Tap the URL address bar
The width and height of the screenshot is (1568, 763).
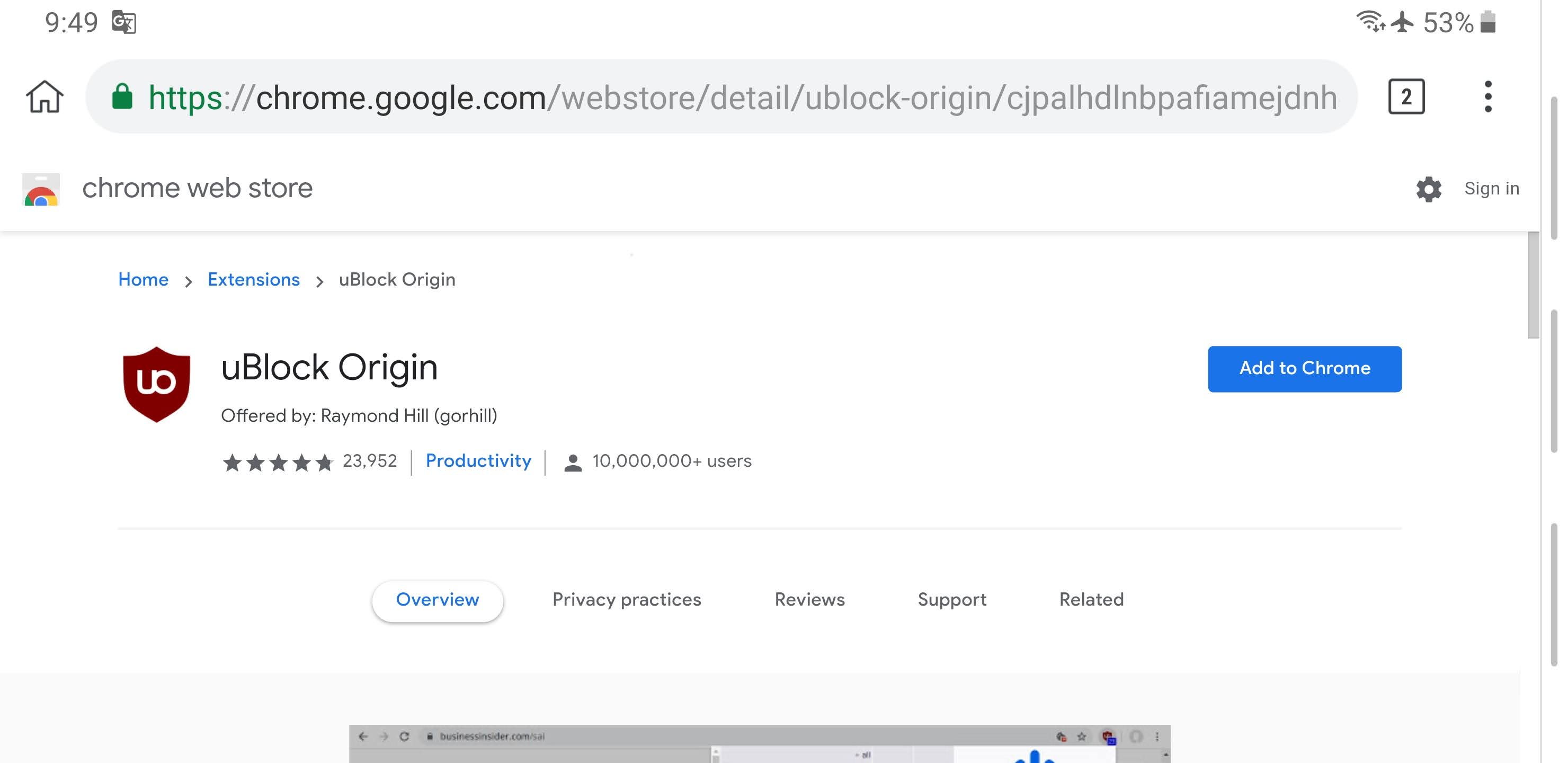[x=730, y=97]
